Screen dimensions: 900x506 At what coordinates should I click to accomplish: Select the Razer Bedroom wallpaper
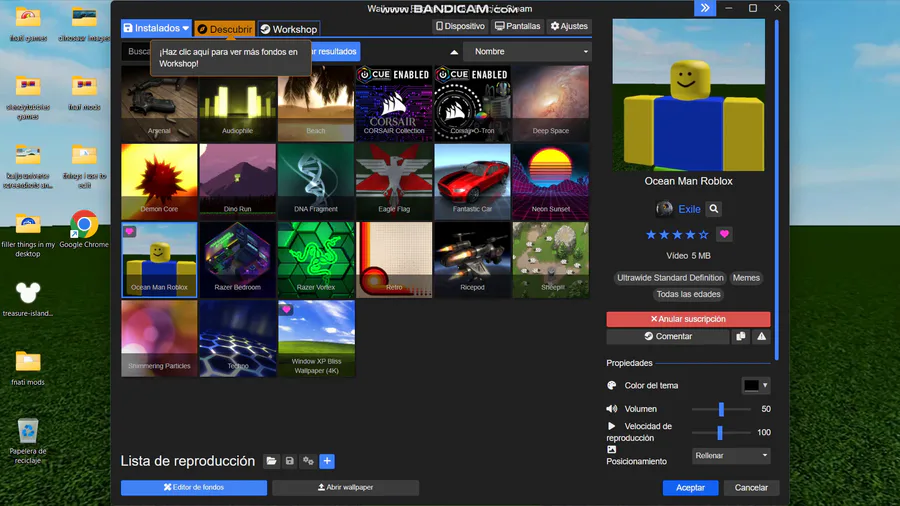point(238,260)
